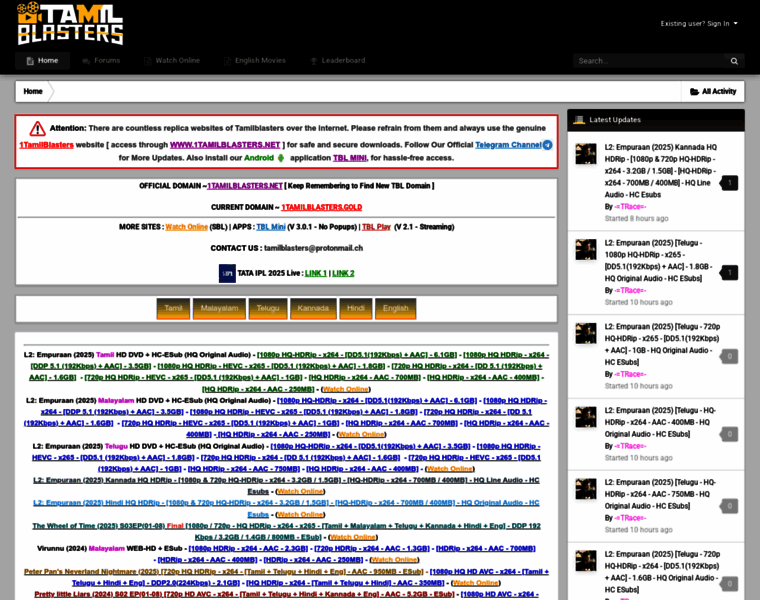Open the TBL Play app link
This screenshot has width=760, height=600.
coord(376,227)
